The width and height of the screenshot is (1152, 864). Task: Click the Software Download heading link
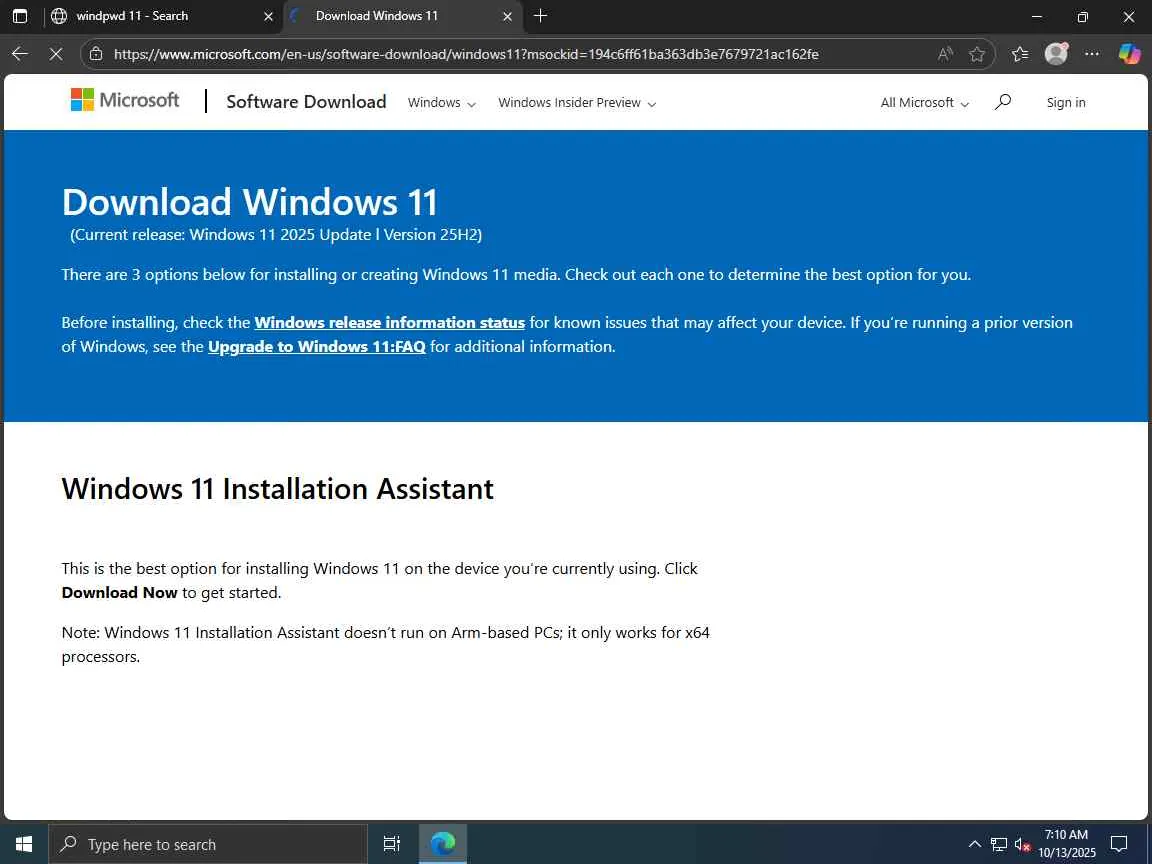[306, 101]
